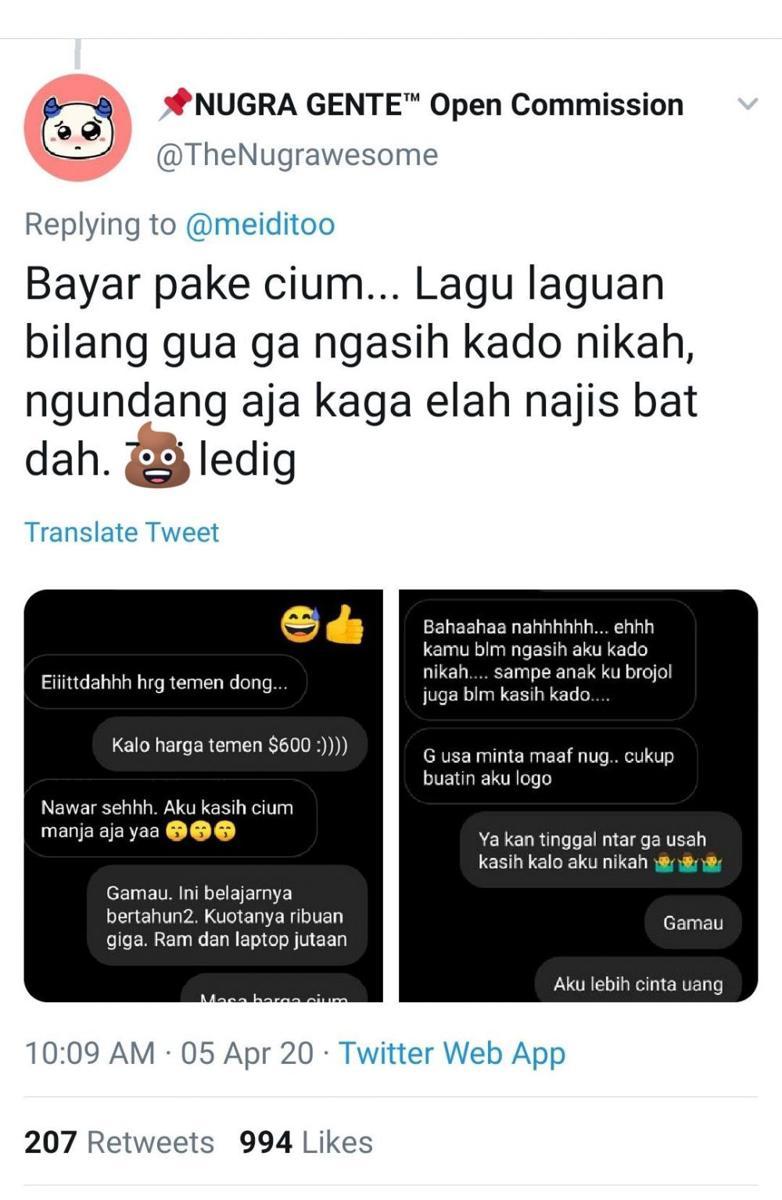The image size is (782, 1200).
Task: Click the 'Aku lebih cinta uang' bubble
Action: [638, 982]
